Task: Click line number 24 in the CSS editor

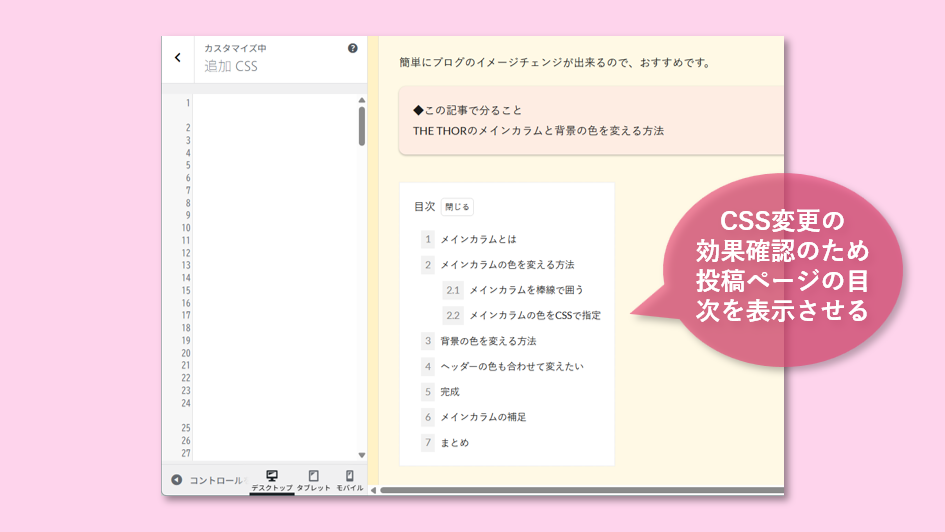Action: (x=186, y=403)
